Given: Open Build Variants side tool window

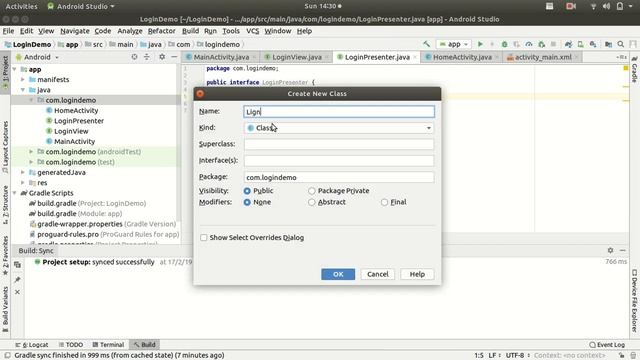Looking at the screenshot, I should [x=5, y=309].
